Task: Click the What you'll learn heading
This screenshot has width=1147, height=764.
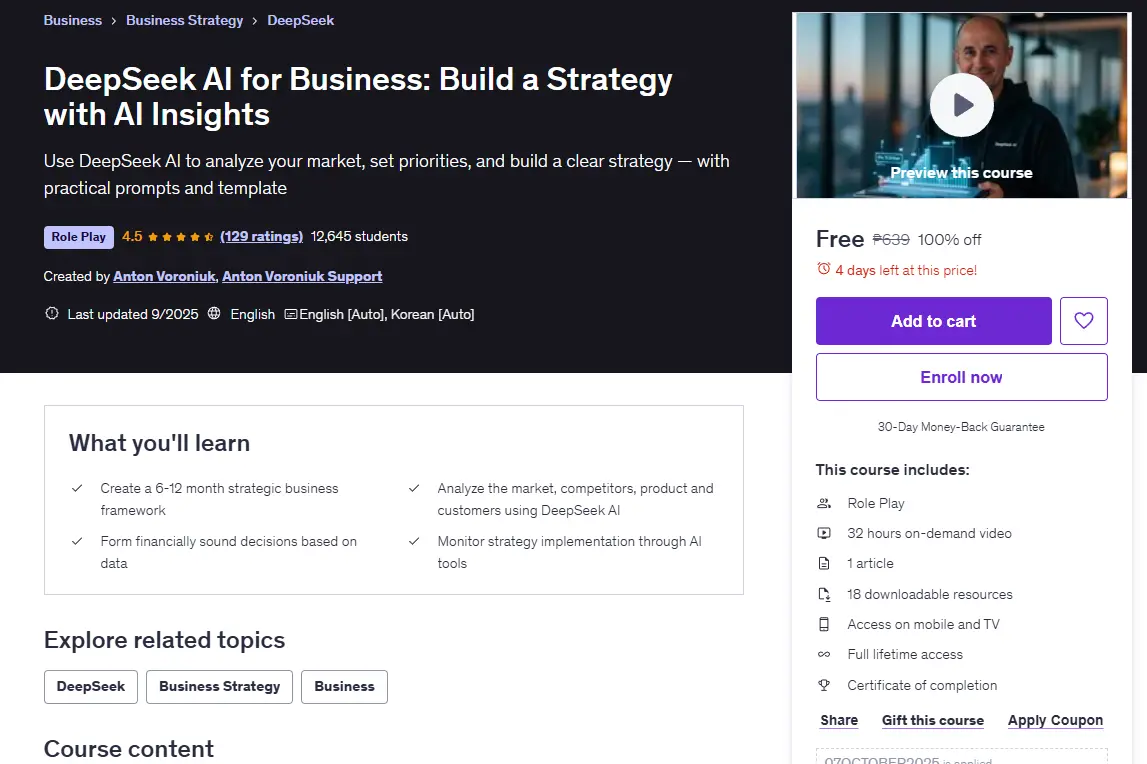Action: (159, 443)
